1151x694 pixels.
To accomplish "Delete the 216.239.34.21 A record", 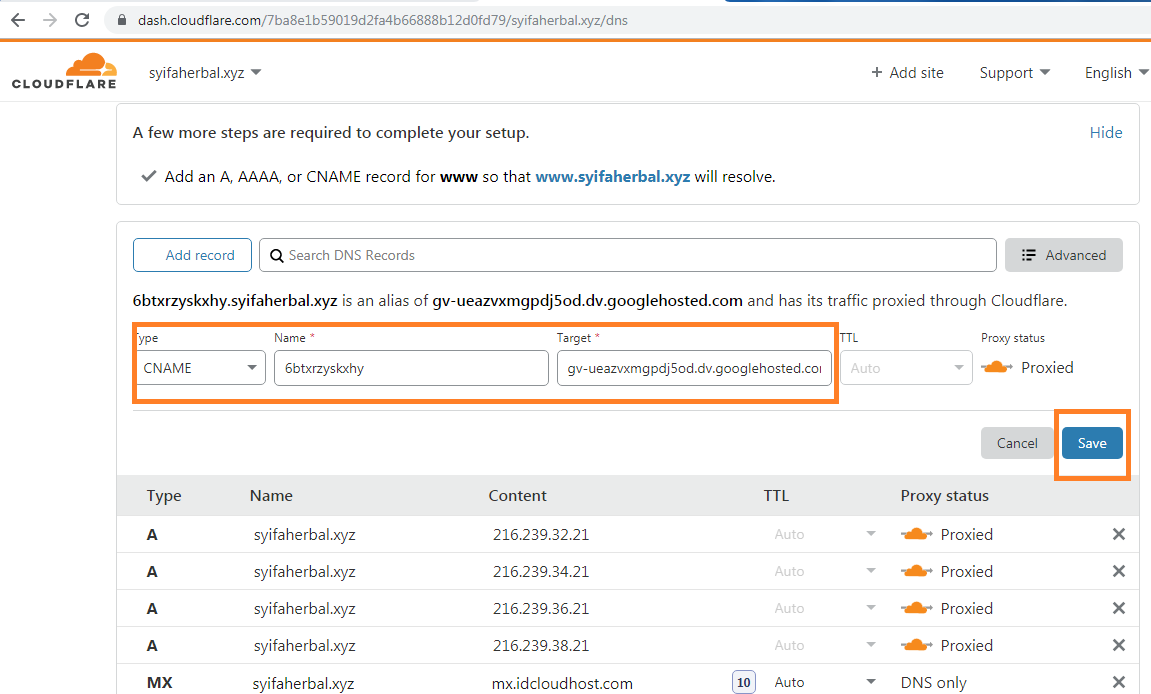I will click(1119, 571).
